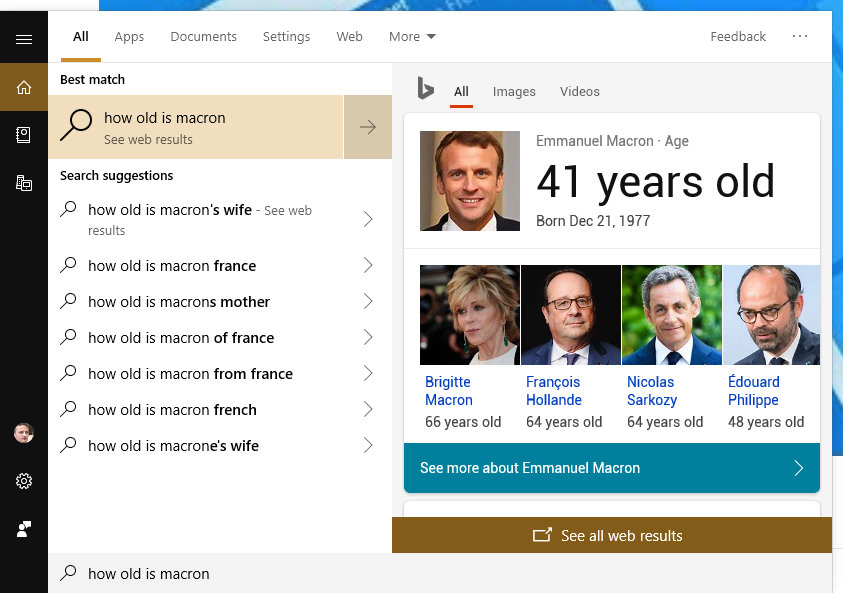Open the hamburger menu in the sidebar
Screen dimensions: 843x593
click(24, 39)
